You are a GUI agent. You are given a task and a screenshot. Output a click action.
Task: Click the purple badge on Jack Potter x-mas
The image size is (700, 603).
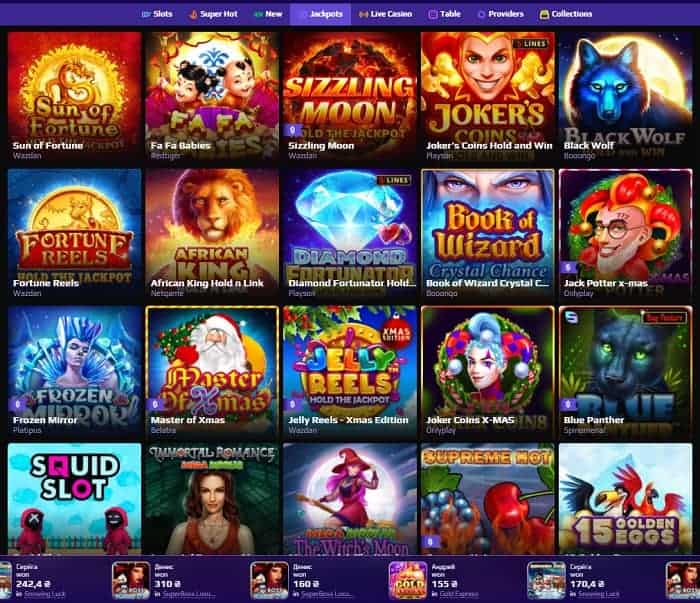coord(568,267)
